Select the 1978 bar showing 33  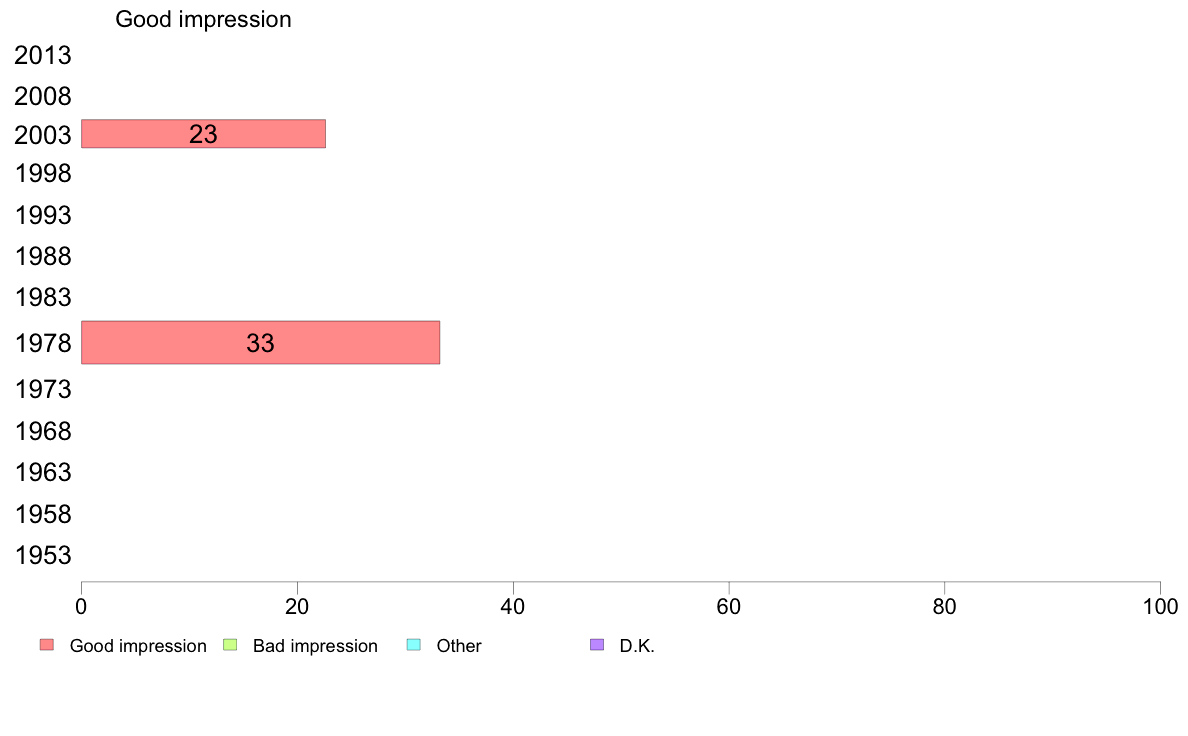point(261,343)
